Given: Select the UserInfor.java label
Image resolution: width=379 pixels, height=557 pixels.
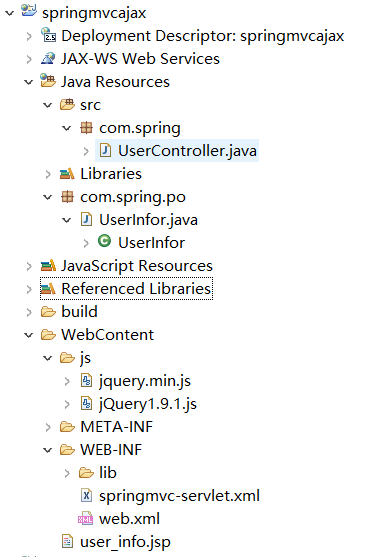Looking at the screenshot, I should coord(148,220).
